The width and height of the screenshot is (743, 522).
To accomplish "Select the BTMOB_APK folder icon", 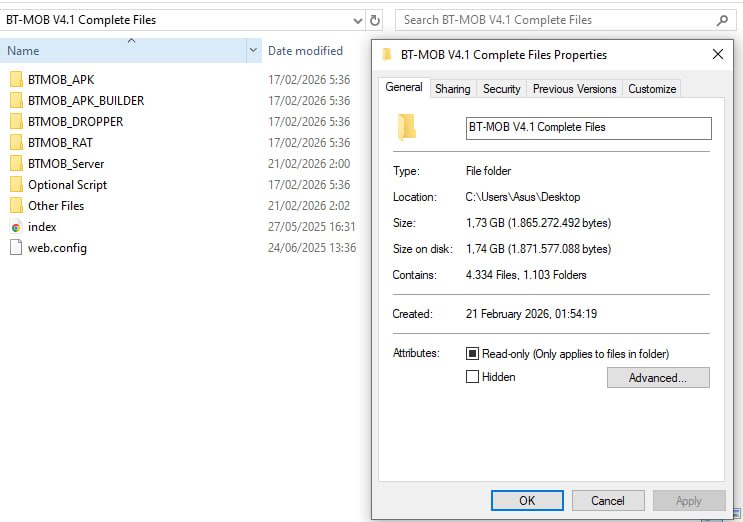I will [x=16, y=79].
